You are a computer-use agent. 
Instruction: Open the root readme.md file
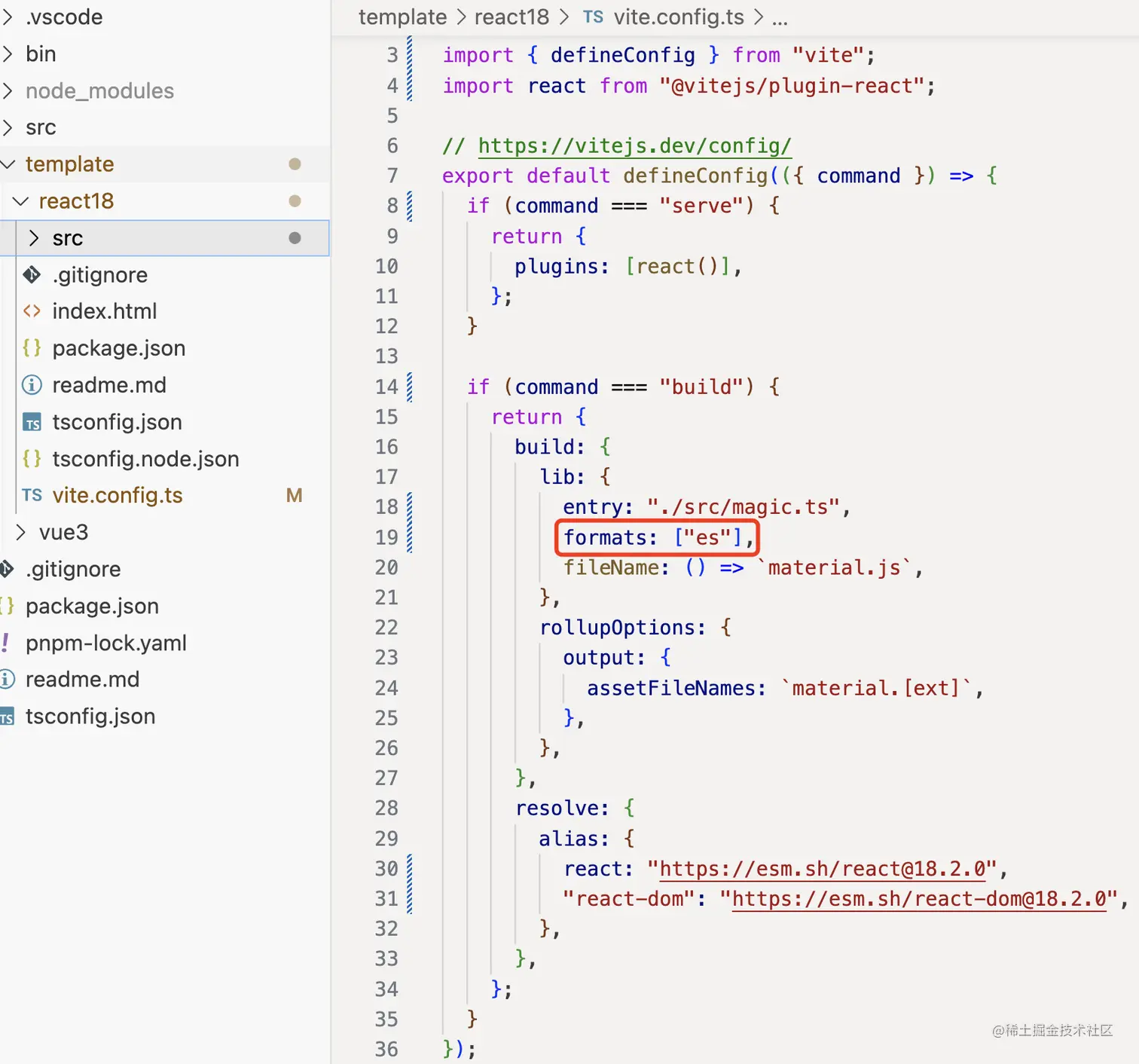pos(82,679)
